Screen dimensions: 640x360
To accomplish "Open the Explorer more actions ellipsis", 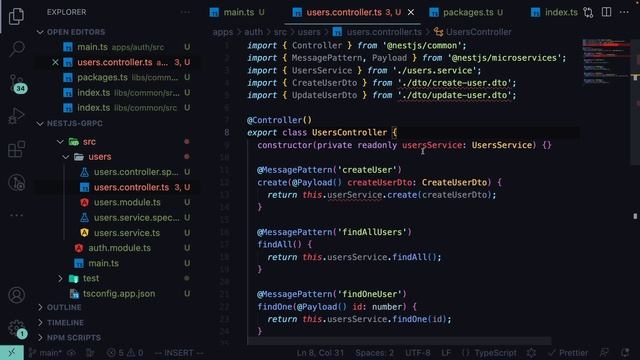I will coord(185,12).
